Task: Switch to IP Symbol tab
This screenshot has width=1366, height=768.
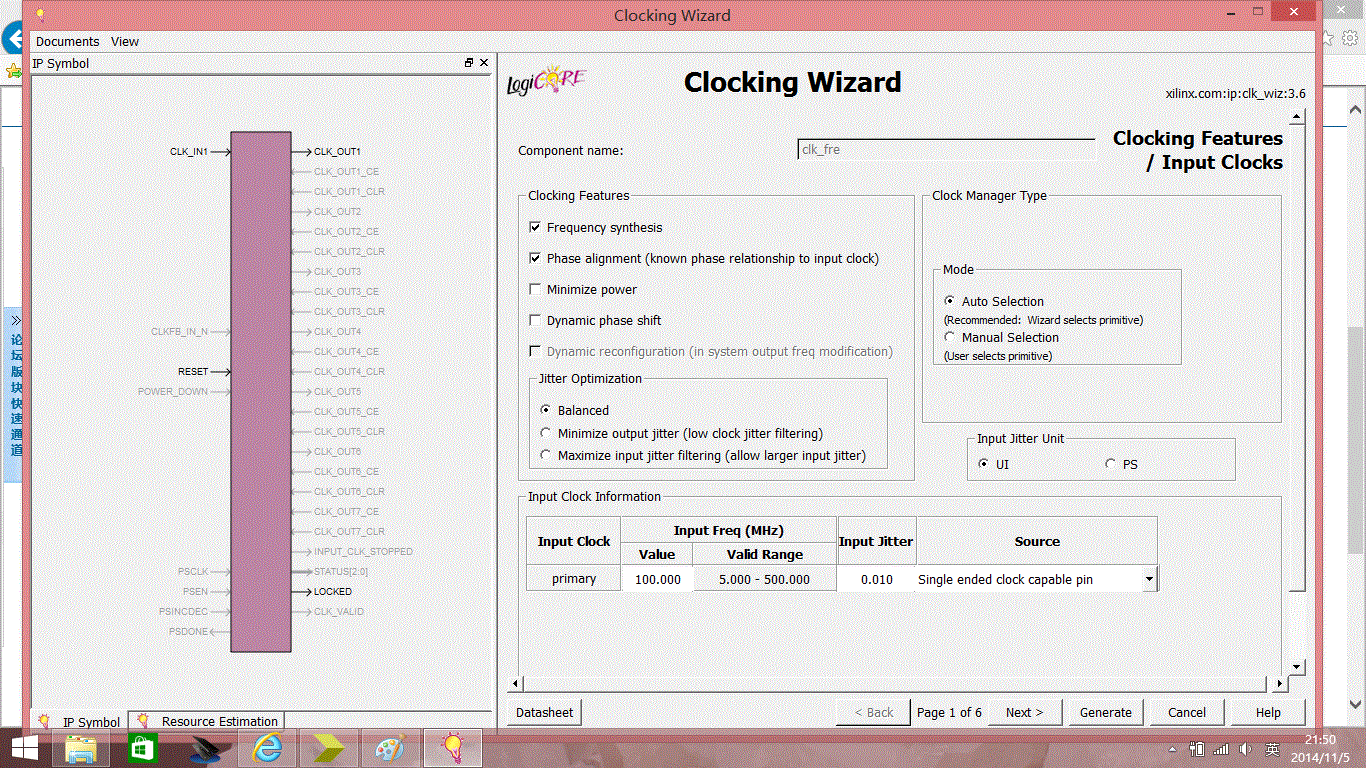Action: (x=79, y=721)
